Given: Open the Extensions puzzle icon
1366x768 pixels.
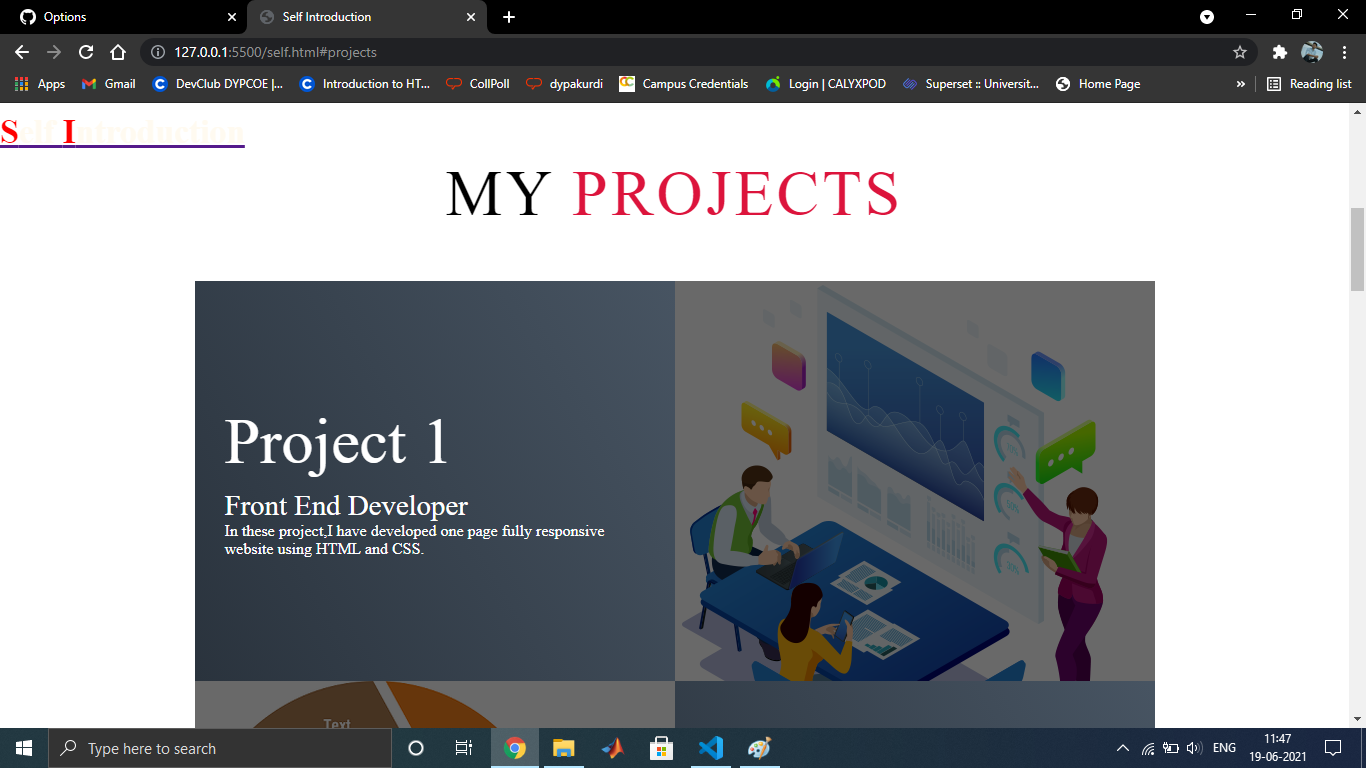Looking at the screenshot, I should [x=1279, y=52].
